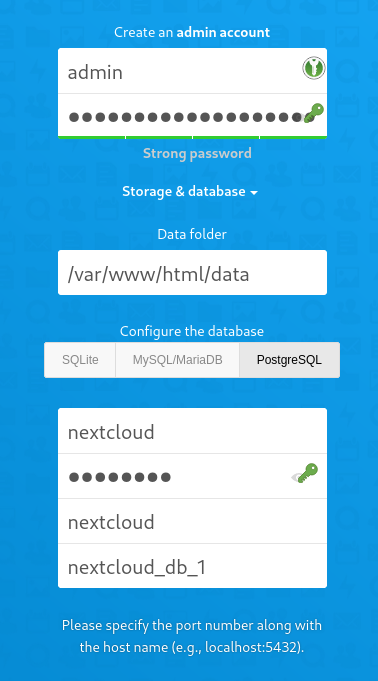Focus the admin username field
Screen dimensions: 378x681
192,71
